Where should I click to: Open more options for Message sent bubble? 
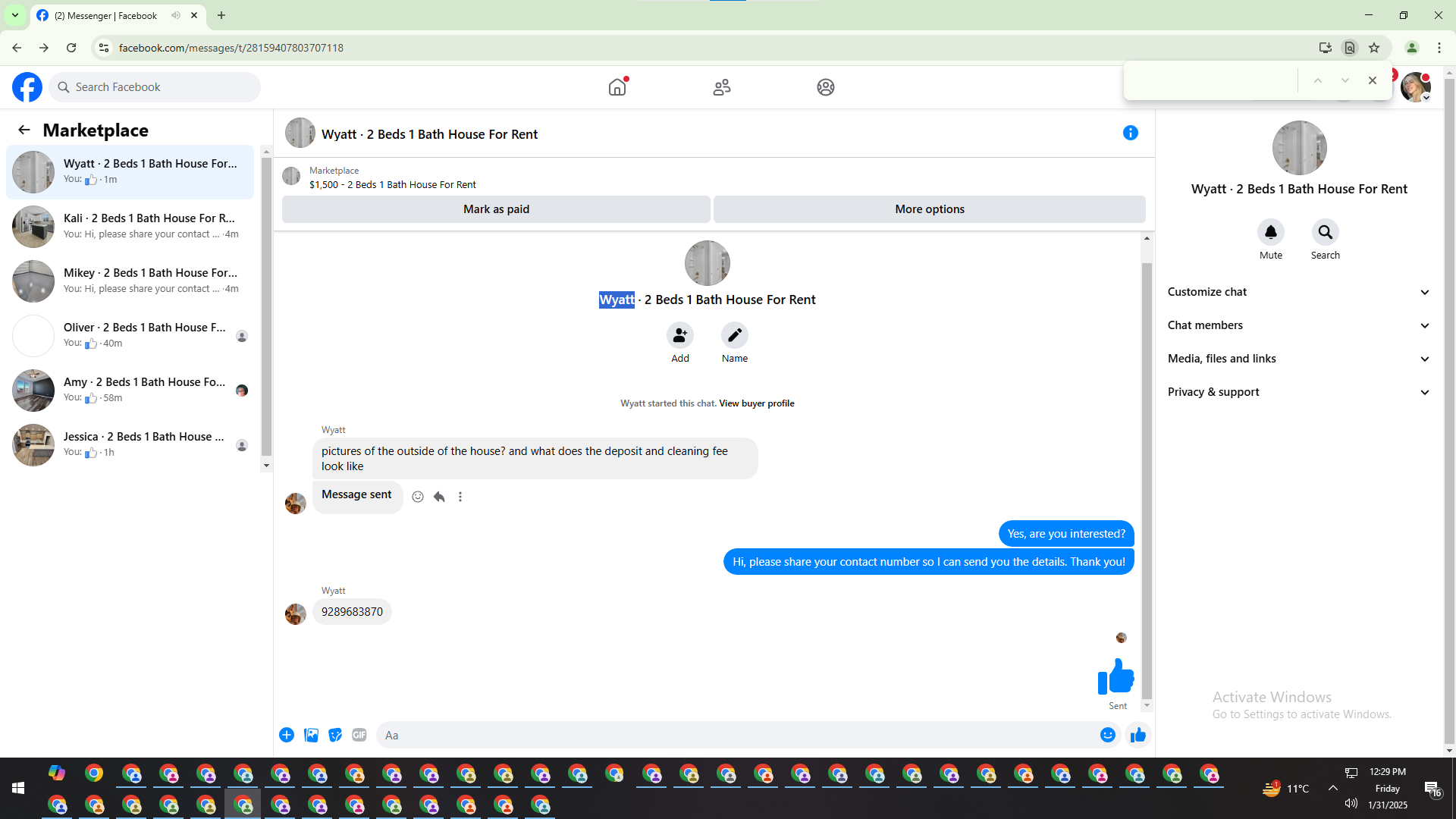click(x=460, y=497)
